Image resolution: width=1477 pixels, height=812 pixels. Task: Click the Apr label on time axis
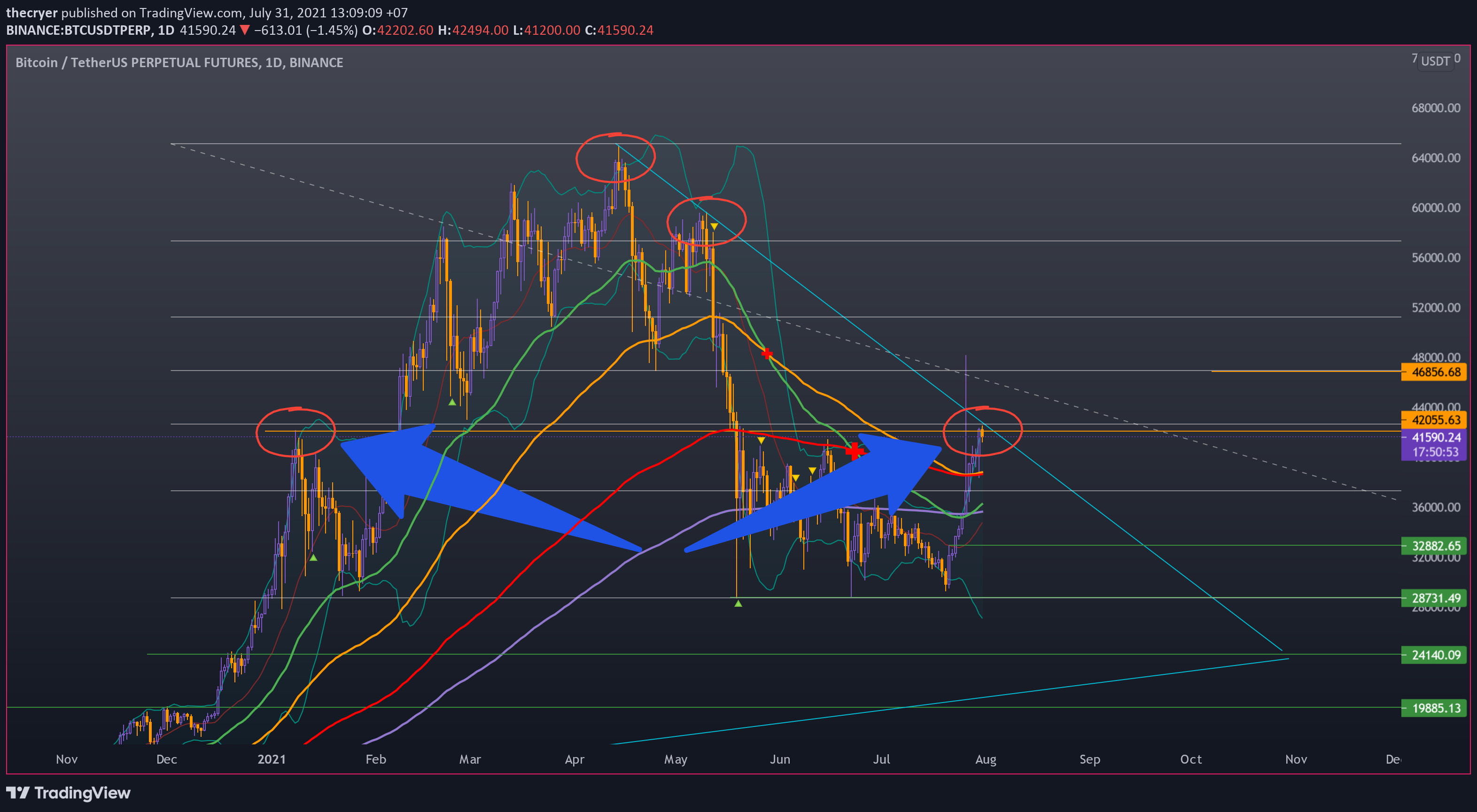[x=575, y=759]
